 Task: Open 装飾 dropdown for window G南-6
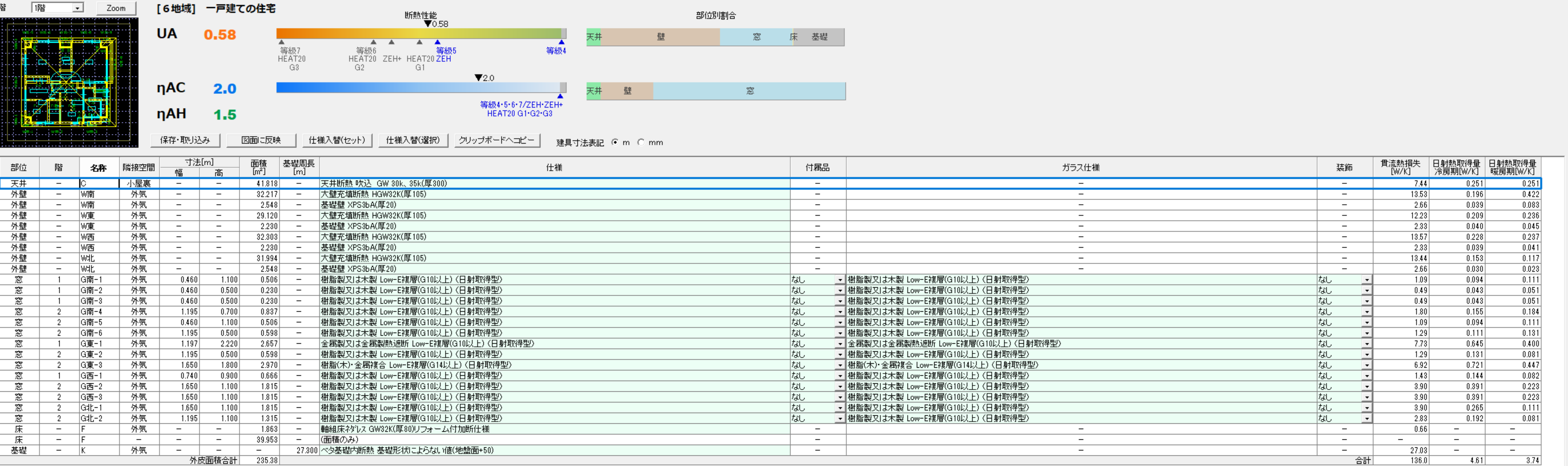pyautogui.click(x=1367, y=333)
